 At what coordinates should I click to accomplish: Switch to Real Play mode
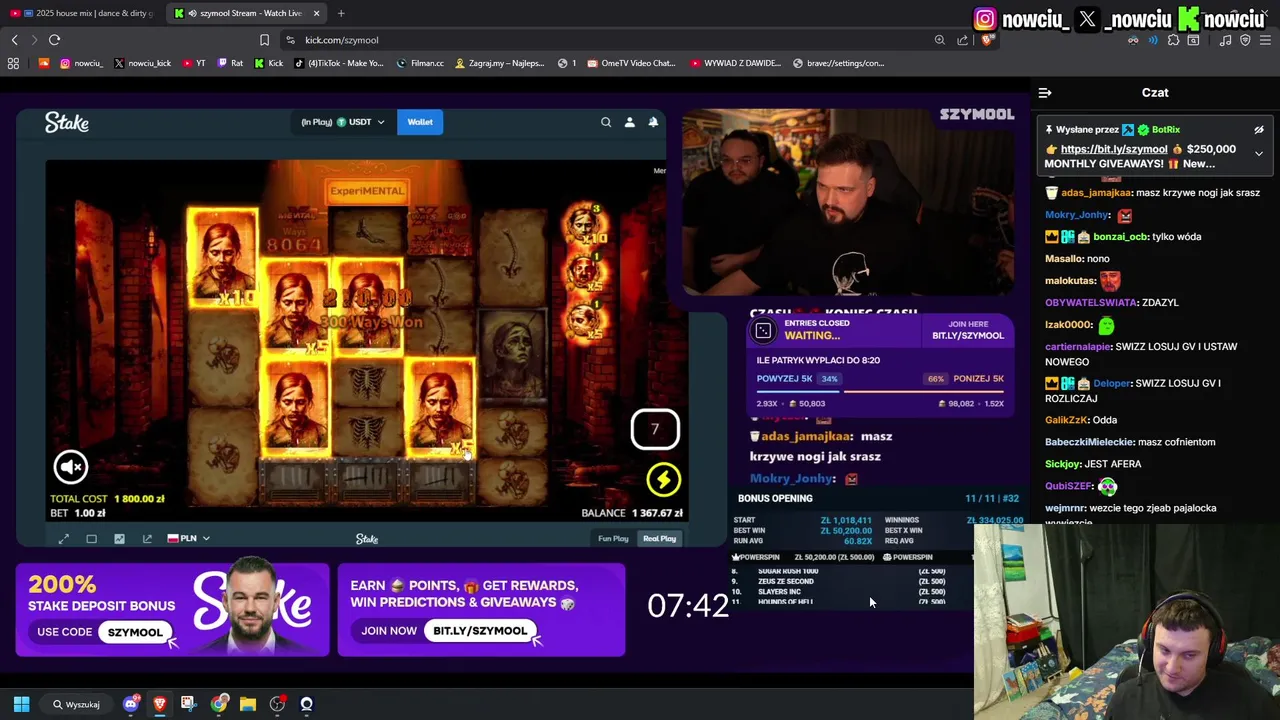tap(659, 539)
